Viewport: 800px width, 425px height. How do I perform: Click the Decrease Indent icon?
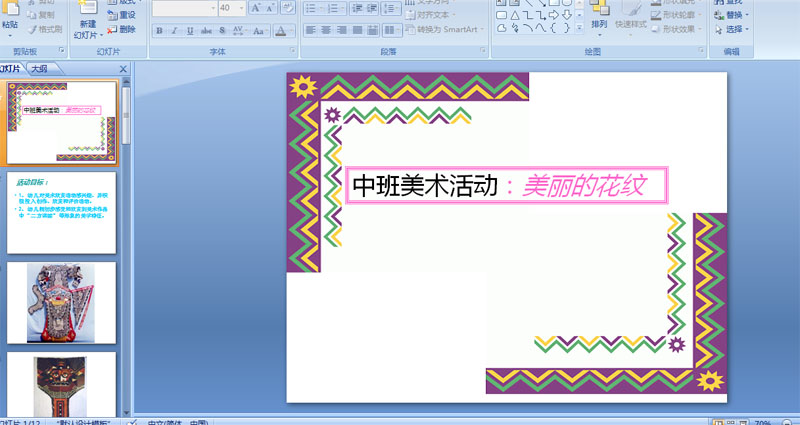pos(357,8)
